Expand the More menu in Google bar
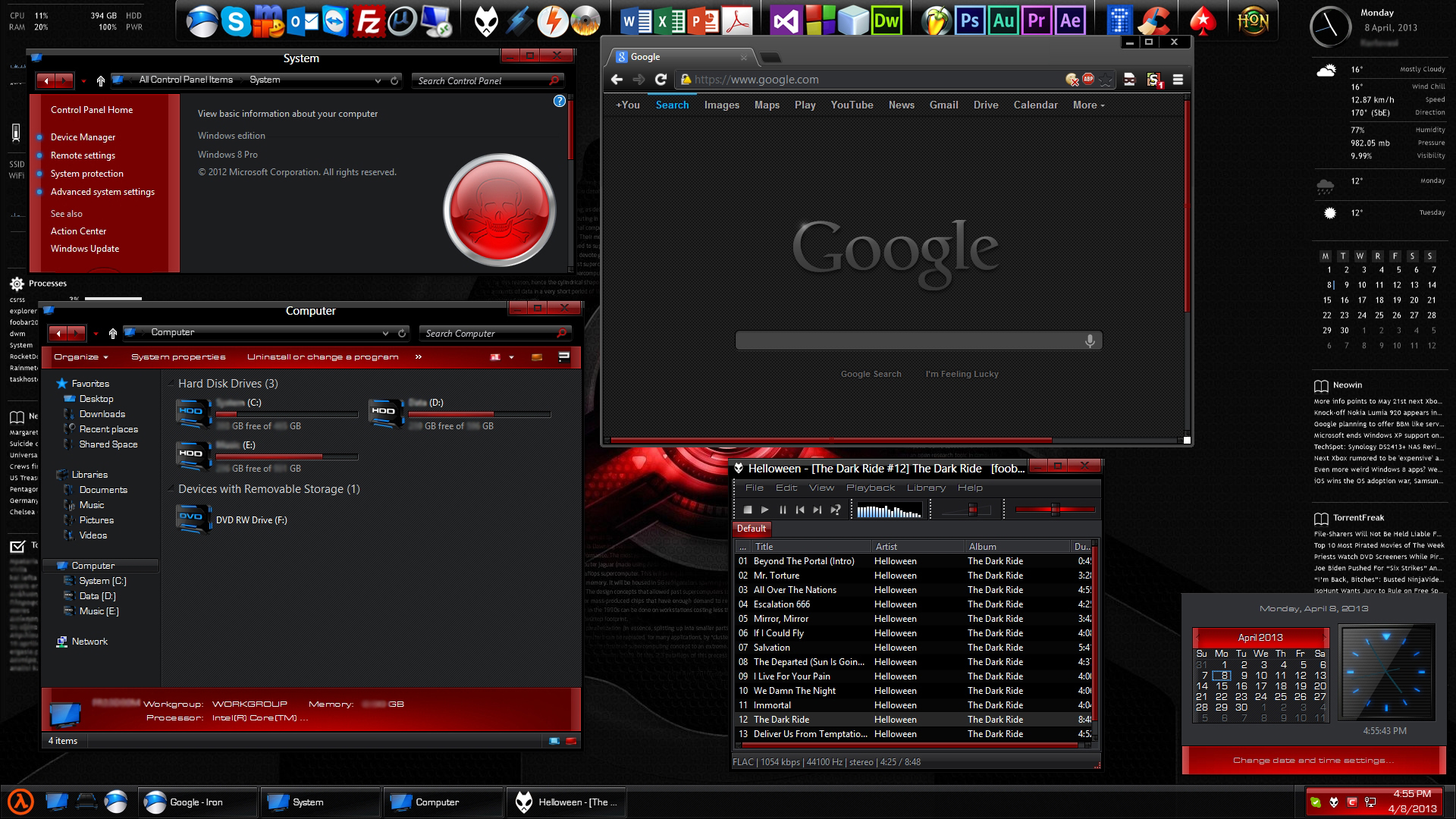This screenshot has width=1456, height=819. click(1088, 105)
